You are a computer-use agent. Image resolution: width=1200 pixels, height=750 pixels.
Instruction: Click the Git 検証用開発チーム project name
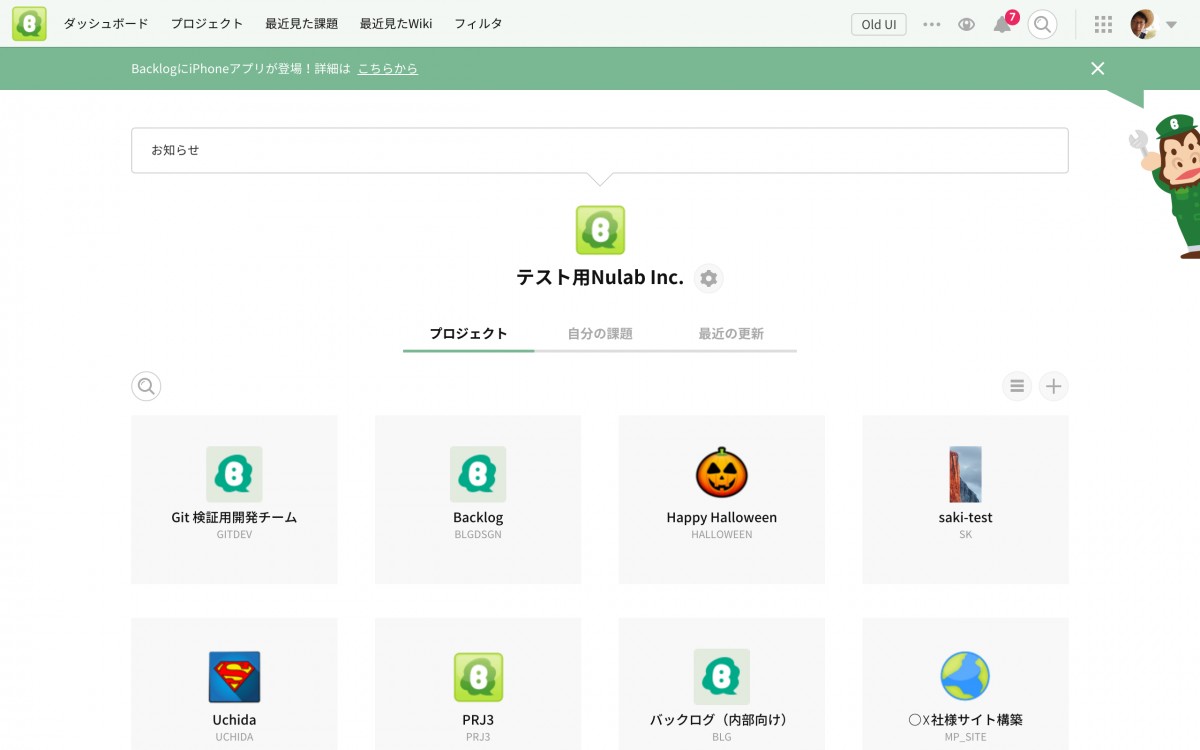(x=234, y=518)
